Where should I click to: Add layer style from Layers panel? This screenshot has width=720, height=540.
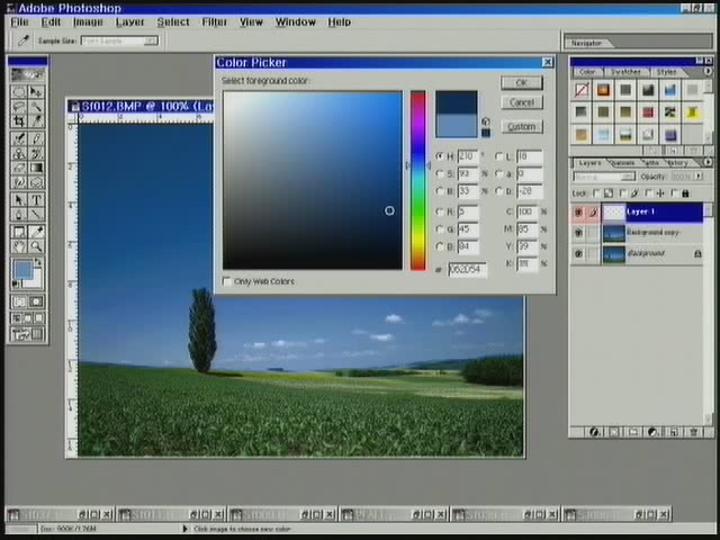[x=594, y=432]
